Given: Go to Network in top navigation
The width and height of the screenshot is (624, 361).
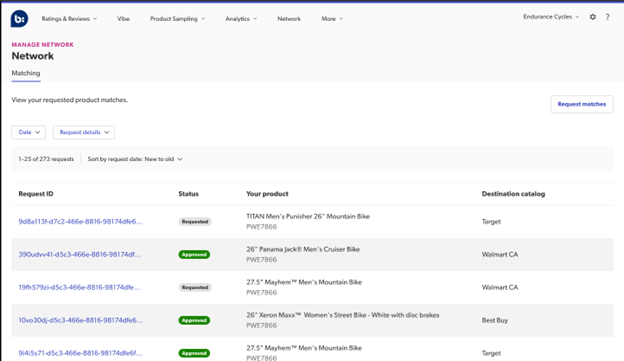Looking at the screenshot, I should pyautogui.click(x=289, y=19).
